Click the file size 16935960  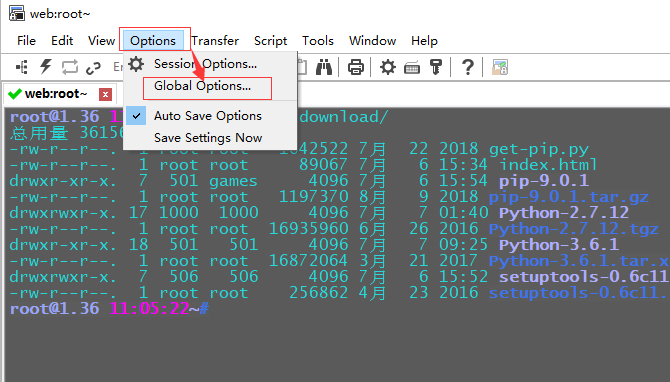[x=309, y=229]
